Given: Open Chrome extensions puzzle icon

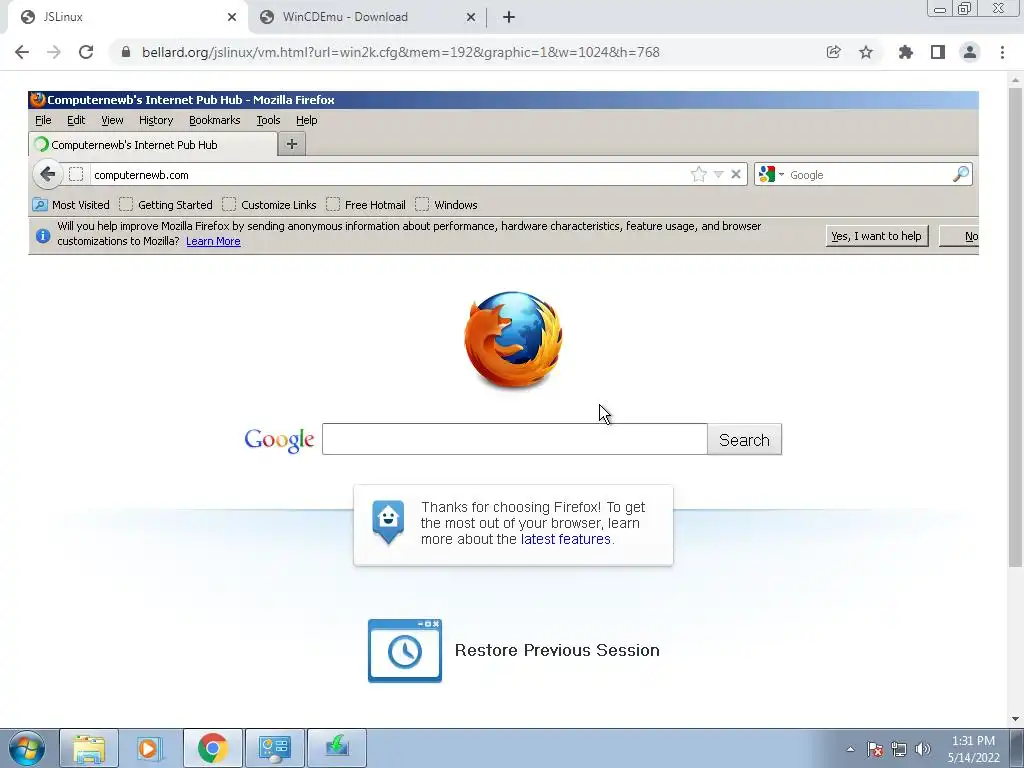Looking at the screenshot, I should click(905, 52).
